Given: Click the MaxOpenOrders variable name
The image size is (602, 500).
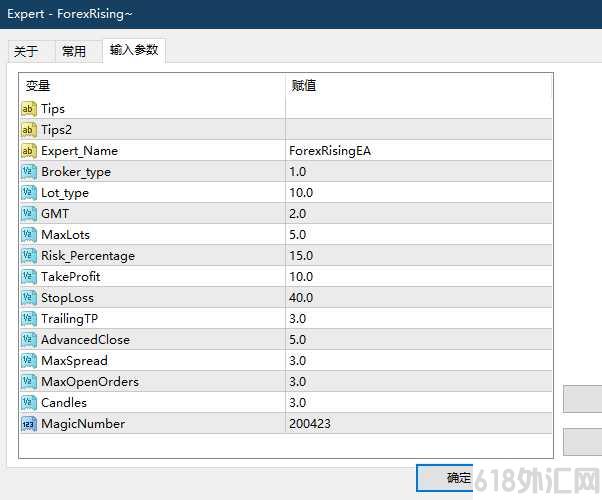Looking at the screenshot, I should [90, 382].
